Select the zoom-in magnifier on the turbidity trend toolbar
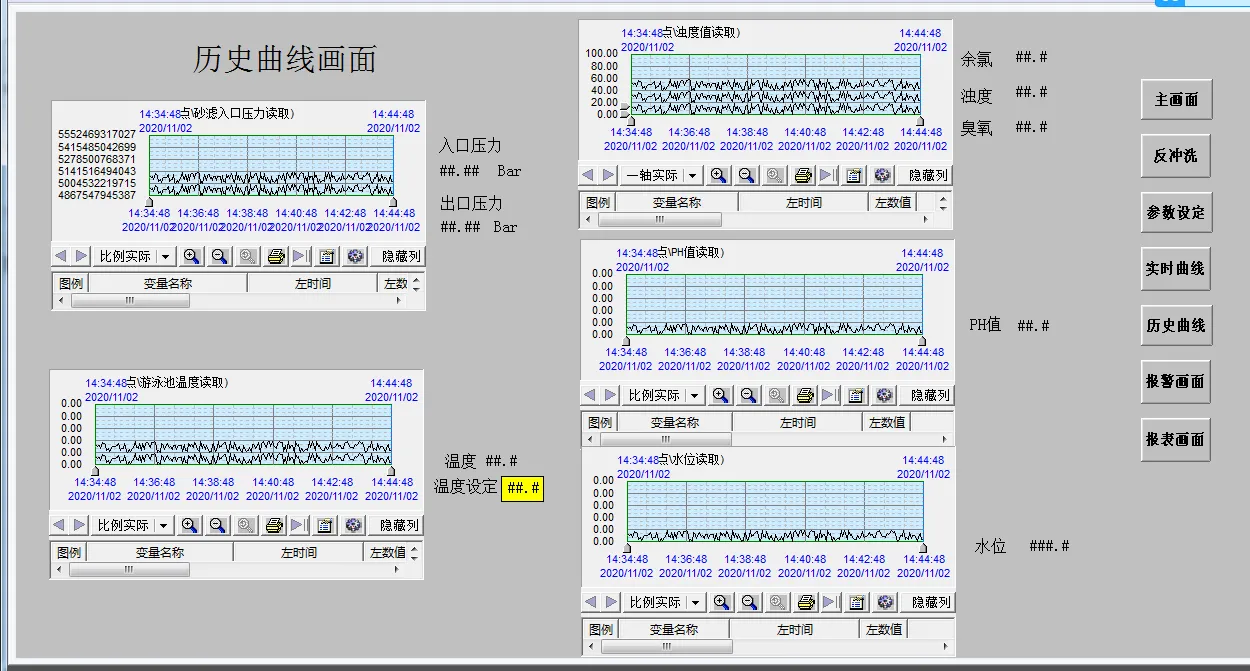 (719, 174)
